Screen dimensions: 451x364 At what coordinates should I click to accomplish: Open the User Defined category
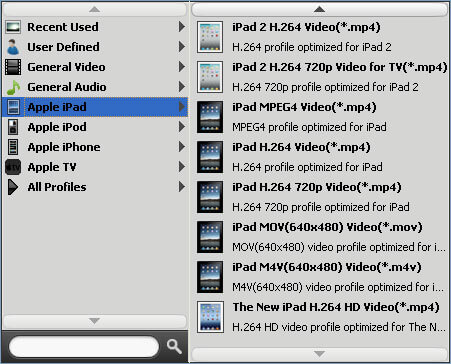click(95, 47)
